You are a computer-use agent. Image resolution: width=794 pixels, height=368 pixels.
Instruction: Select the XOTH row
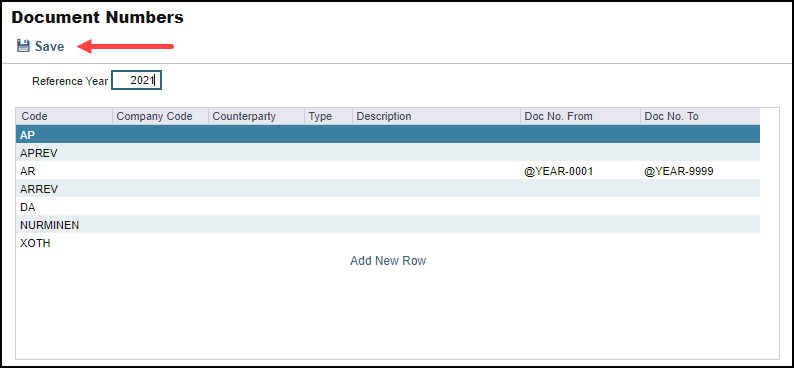click(x=388, y=243)
